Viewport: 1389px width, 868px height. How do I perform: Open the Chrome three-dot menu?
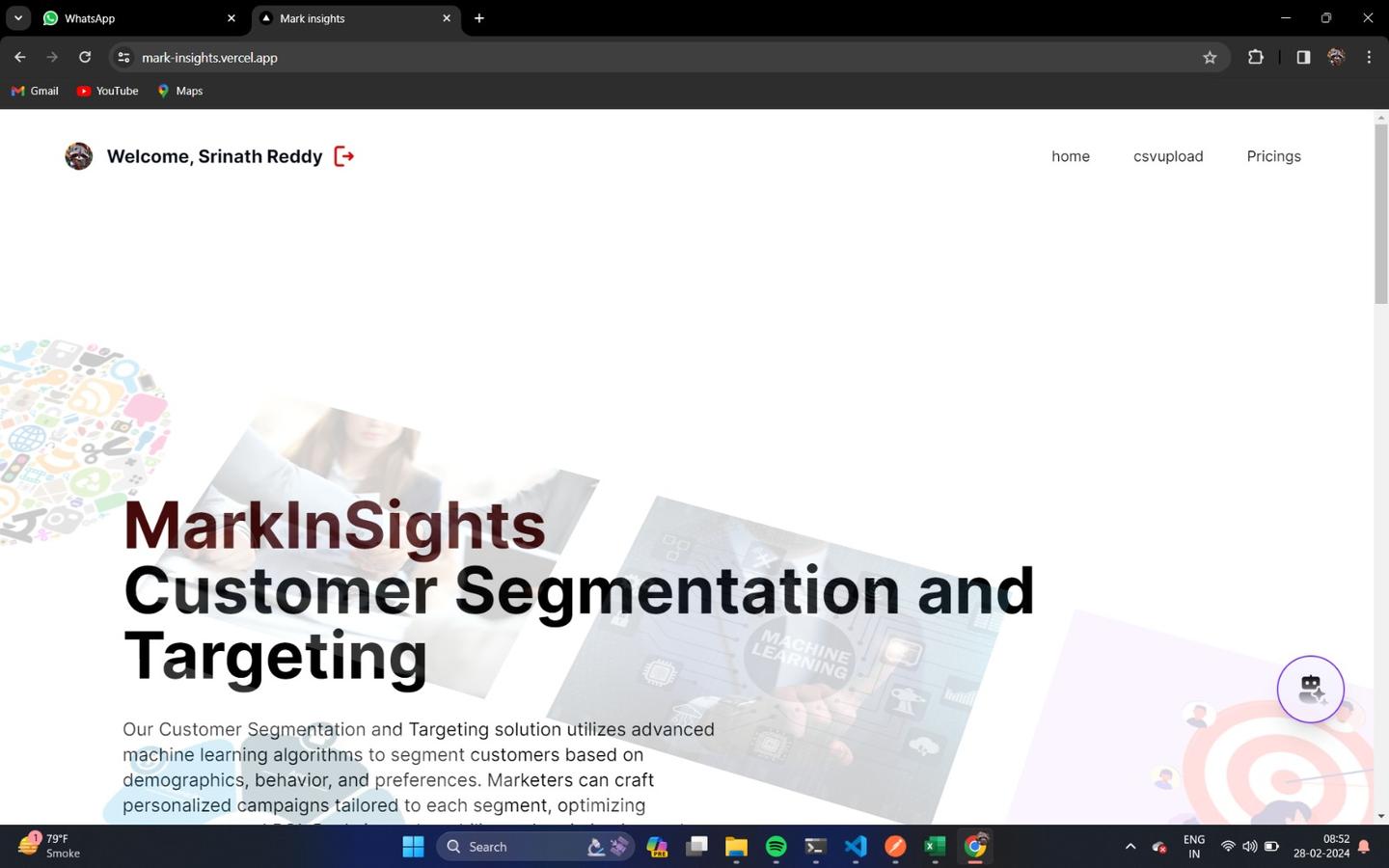click(x=1369, y=57)
